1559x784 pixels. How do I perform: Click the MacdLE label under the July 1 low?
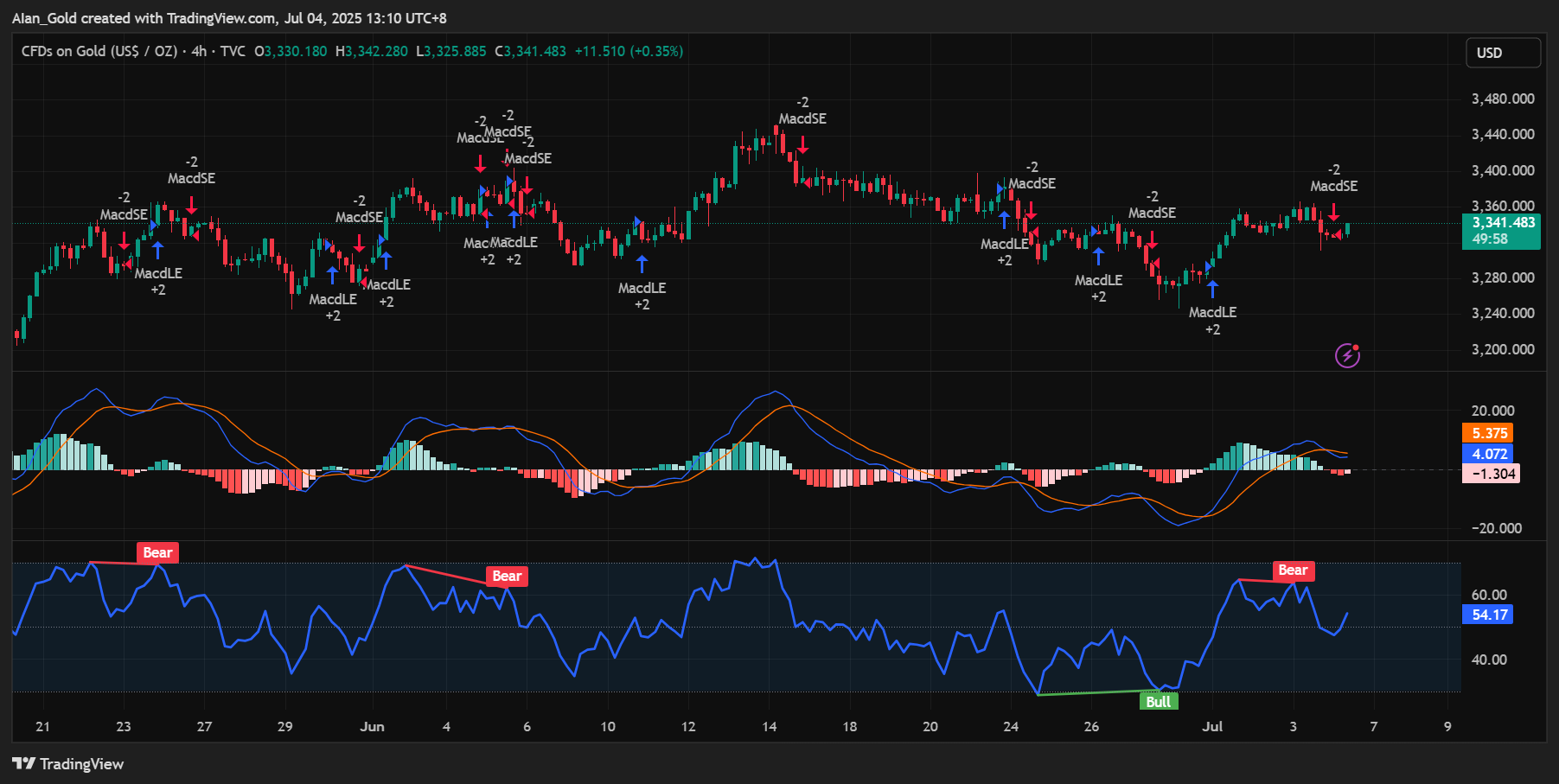(1212, 312)
